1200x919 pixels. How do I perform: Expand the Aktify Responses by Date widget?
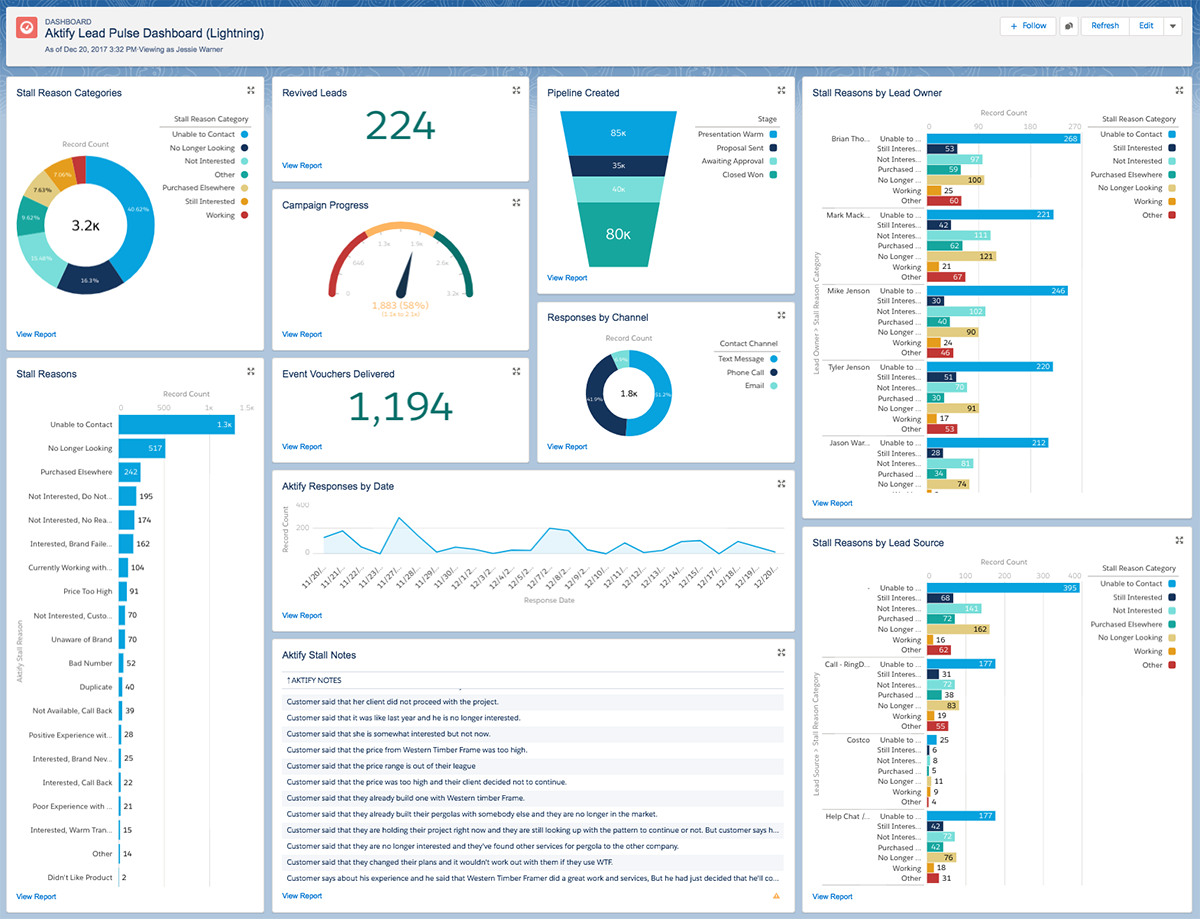click(781, 484)
